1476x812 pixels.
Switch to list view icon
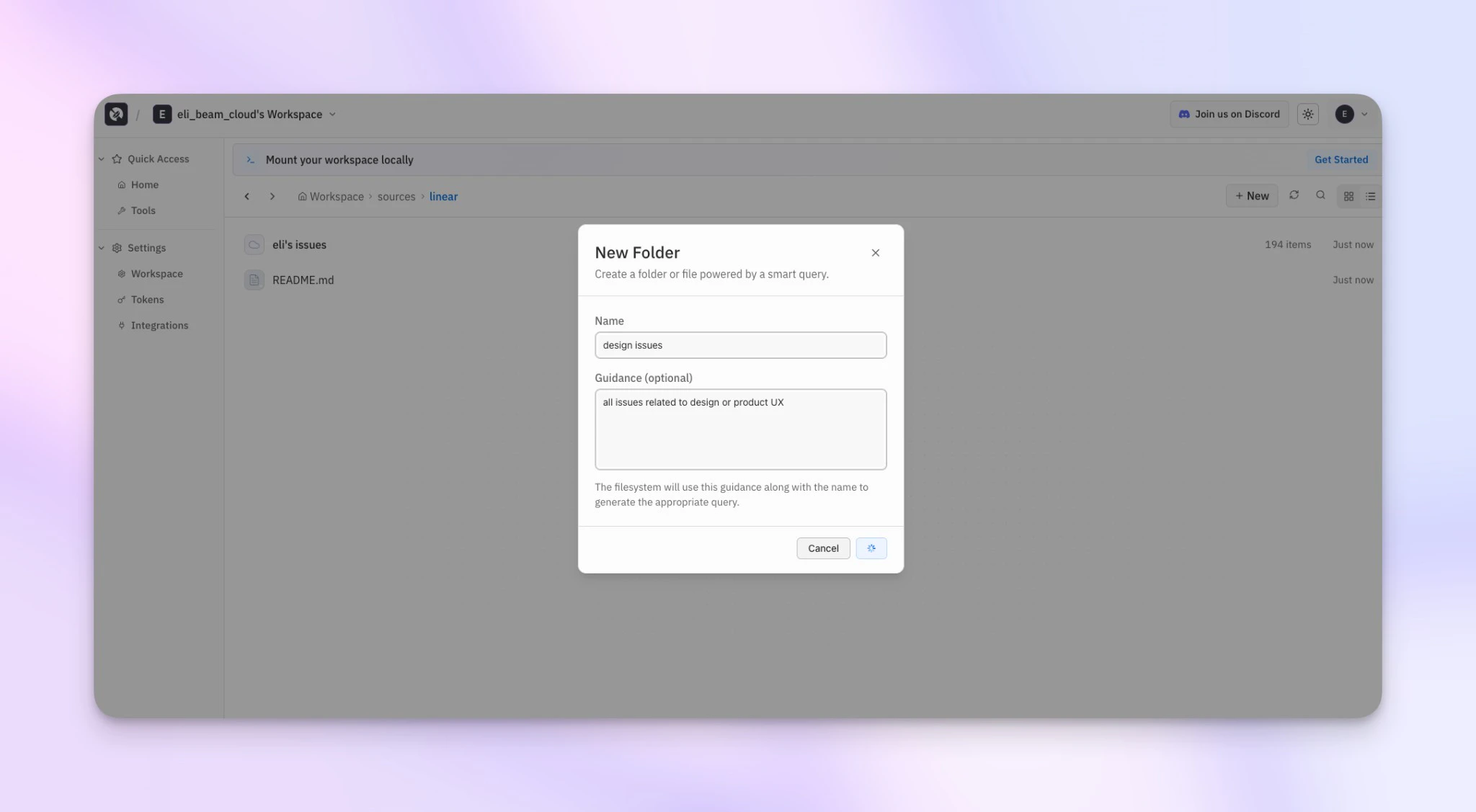pos(1371,195)
